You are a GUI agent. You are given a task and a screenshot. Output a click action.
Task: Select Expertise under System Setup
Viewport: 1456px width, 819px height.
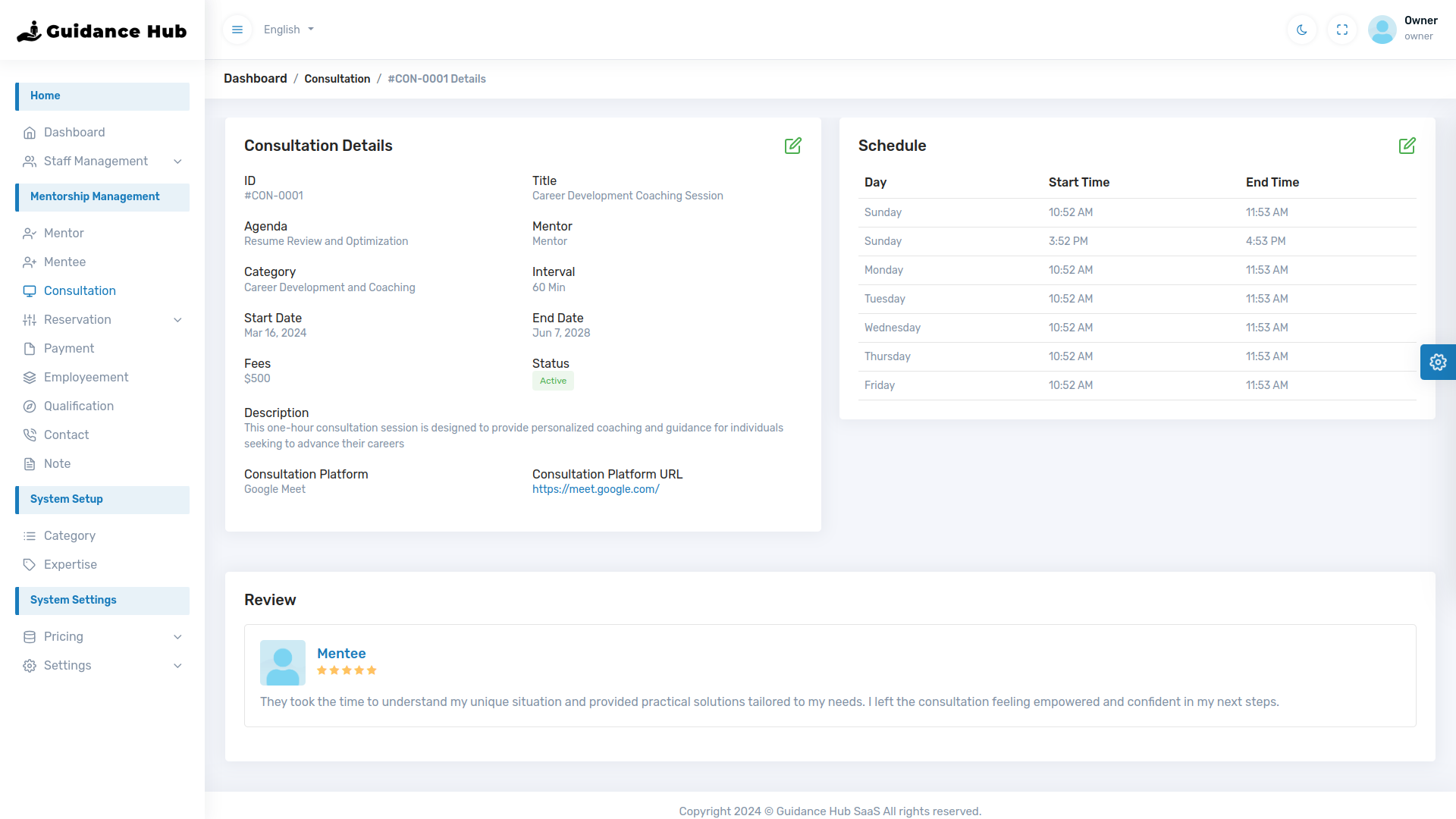[x=70, y=564]
